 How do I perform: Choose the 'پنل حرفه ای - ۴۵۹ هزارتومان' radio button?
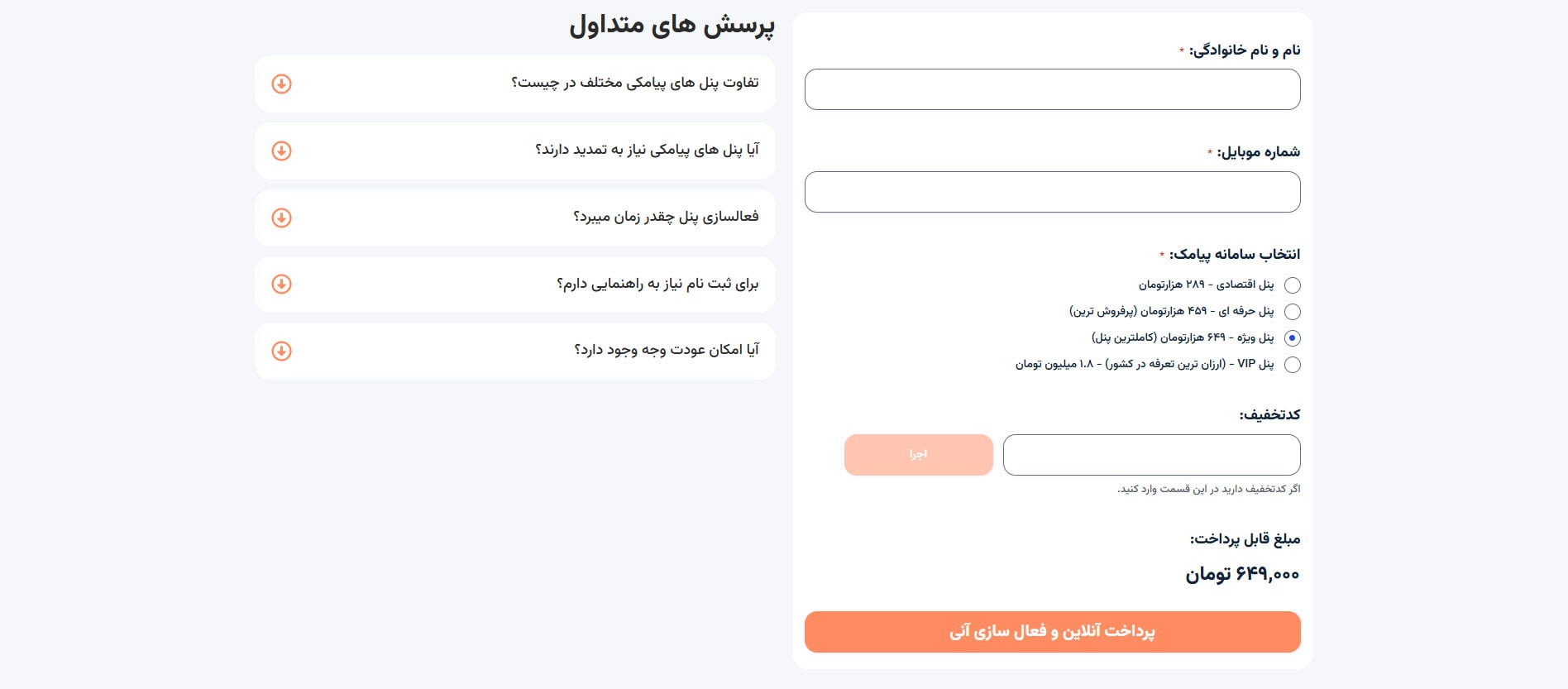point(1293,312)
